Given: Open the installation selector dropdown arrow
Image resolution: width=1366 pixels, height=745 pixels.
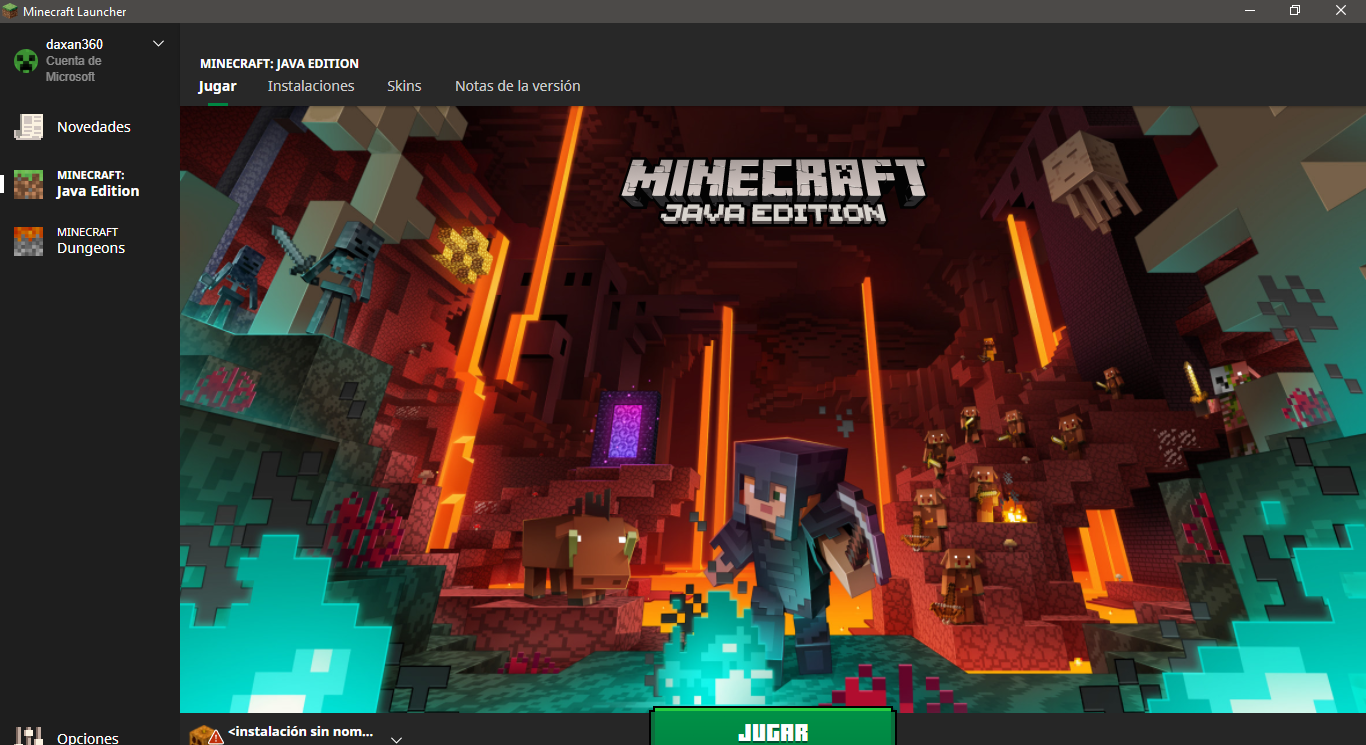Looking at the screenshot, I should (396, 740).
